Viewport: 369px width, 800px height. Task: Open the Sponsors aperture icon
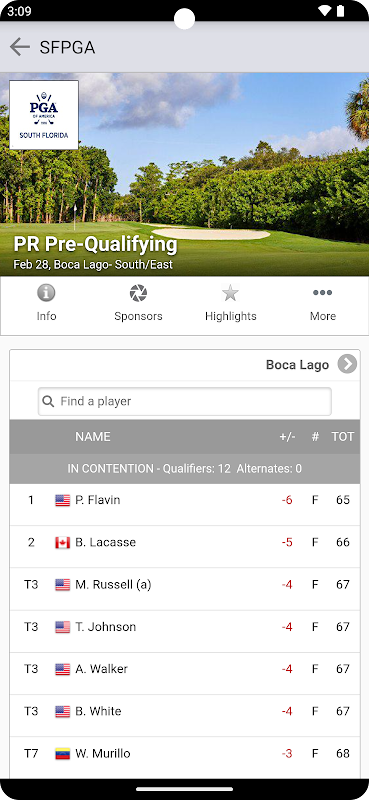[x=138, y=293]
